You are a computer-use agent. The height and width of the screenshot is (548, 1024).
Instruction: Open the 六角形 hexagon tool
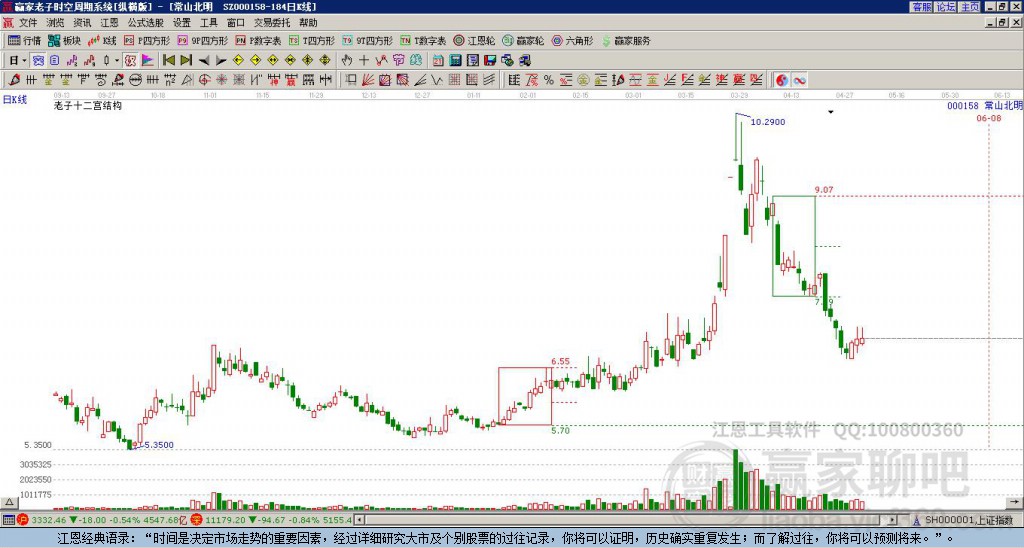pyautogui.click(x=572, y=40)
